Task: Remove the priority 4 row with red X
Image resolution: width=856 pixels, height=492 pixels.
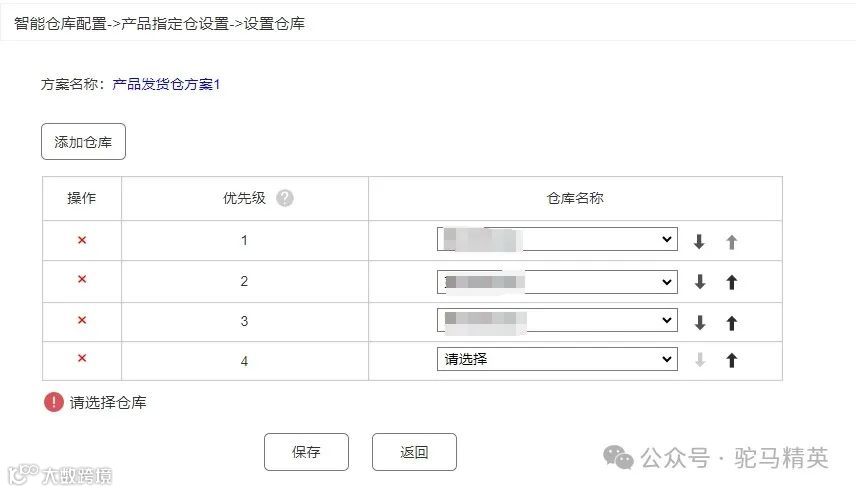Action: [82, 358]
